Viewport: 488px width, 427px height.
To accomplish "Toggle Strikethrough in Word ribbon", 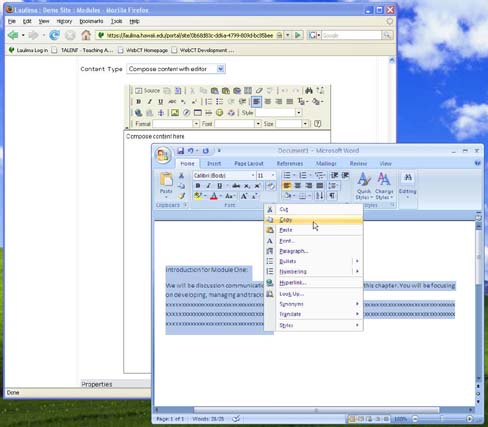I will 236,186.
